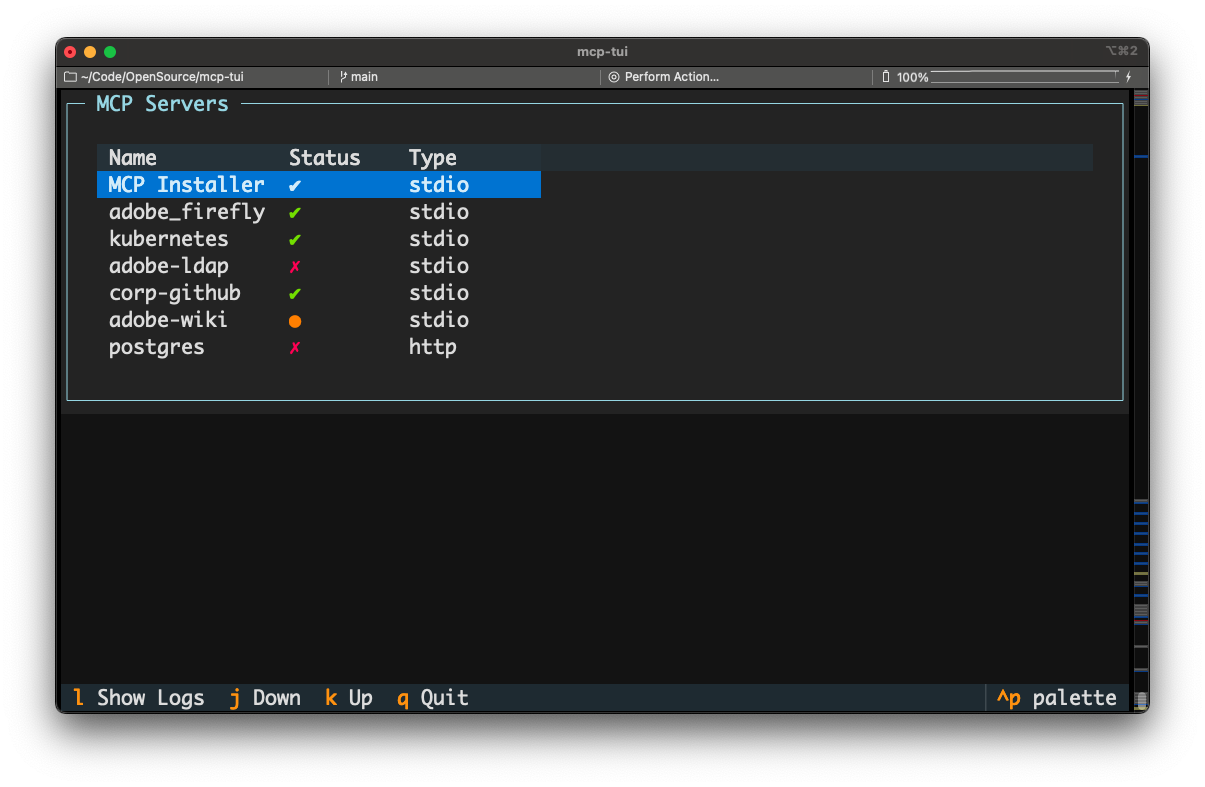Click the failed status X for postgres
1205x787 pixels.
[295, 347]
